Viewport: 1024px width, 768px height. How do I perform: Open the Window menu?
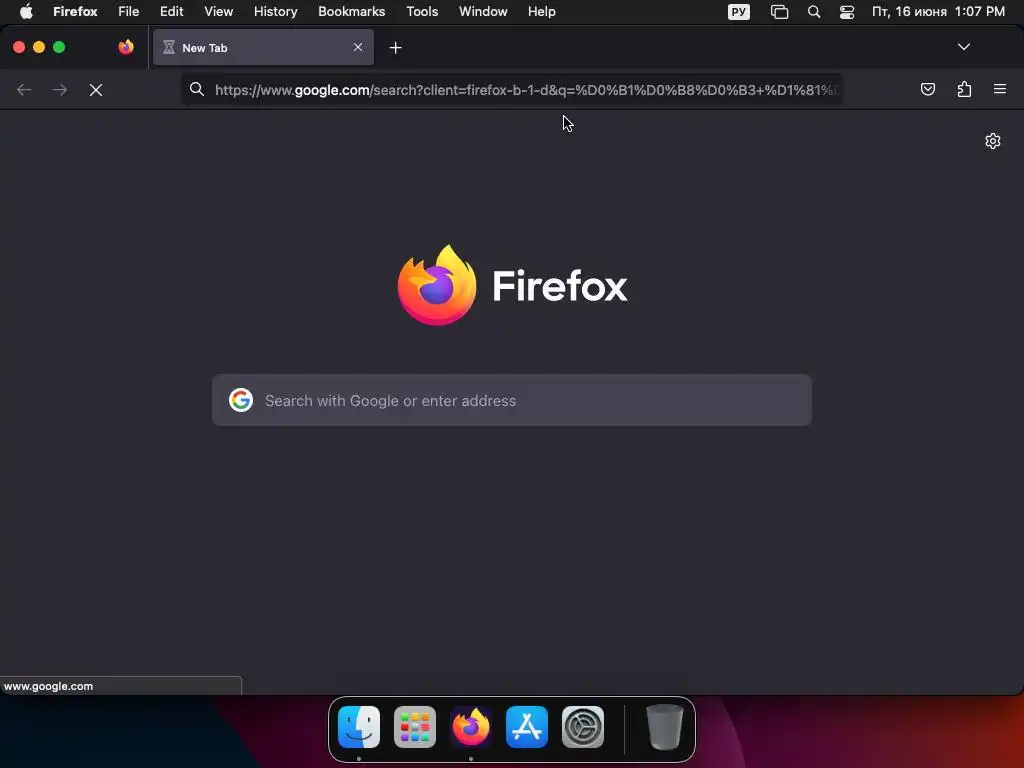483,12
